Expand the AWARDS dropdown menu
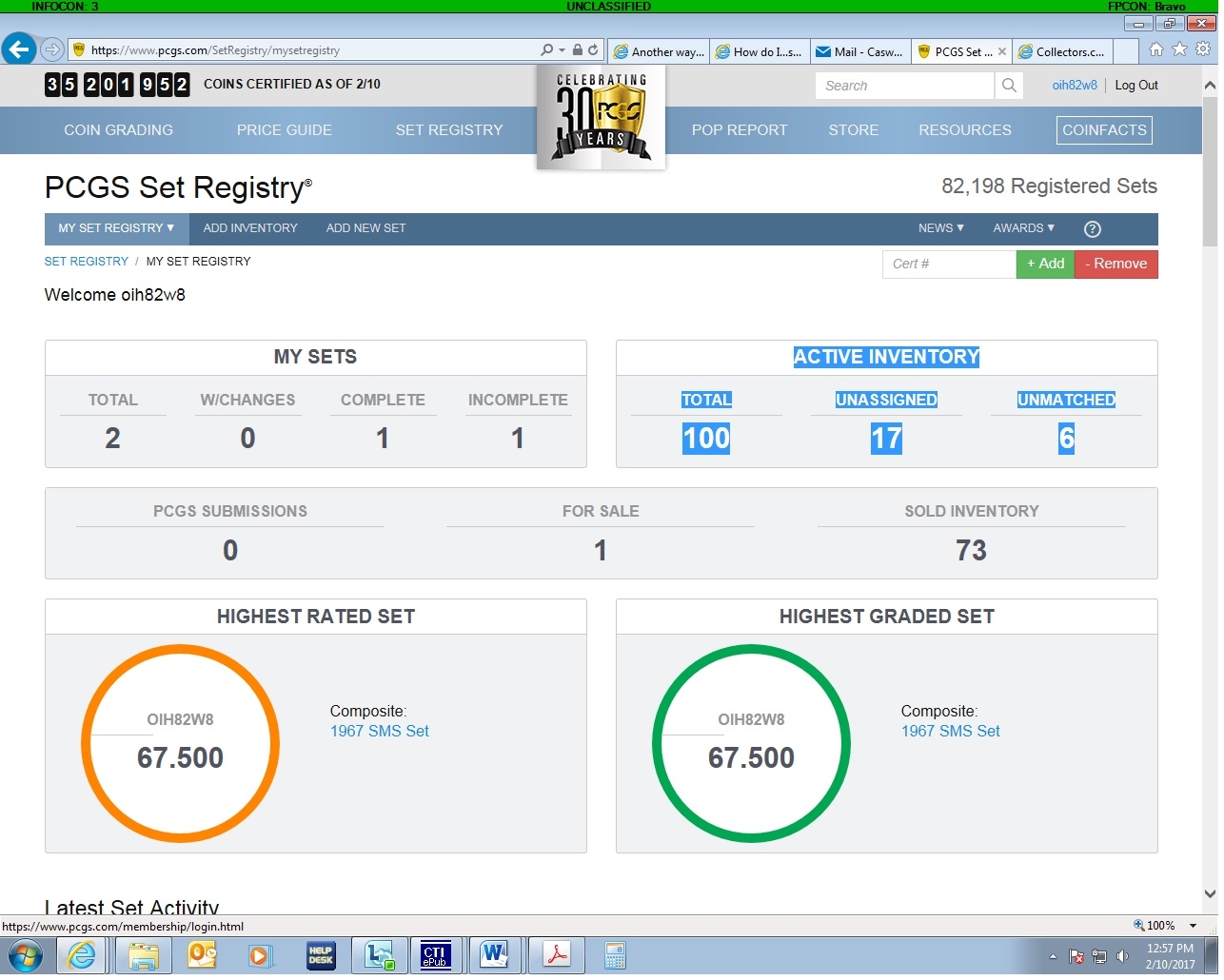1224x980 pixels. (1024, 228)
